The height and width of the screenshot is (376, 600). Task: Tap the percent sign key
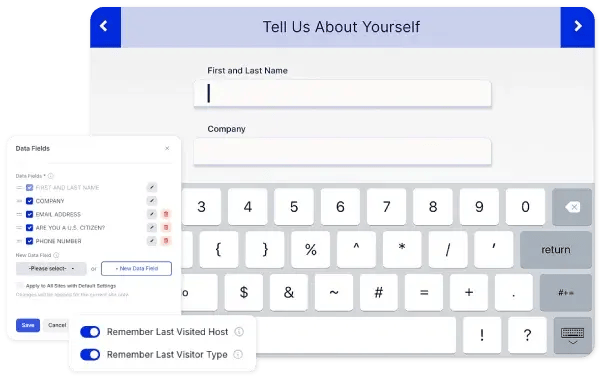point(310,250)
